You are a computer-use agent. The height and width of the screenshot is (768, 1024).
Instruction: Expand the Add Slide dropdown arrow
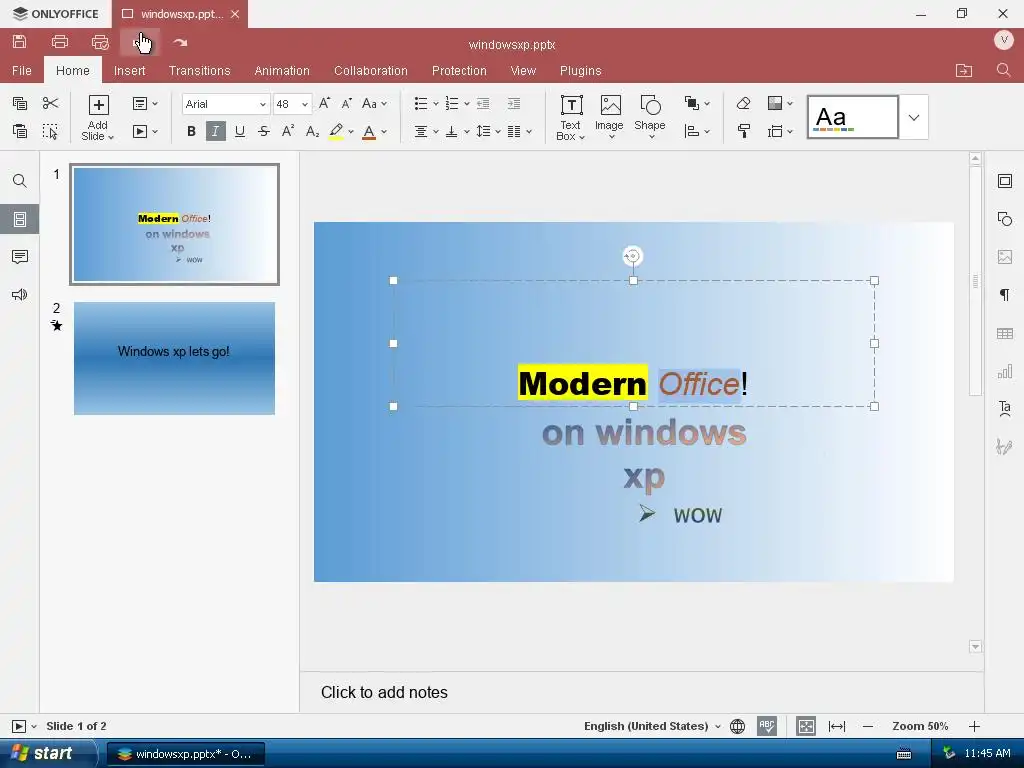(111, 137)
